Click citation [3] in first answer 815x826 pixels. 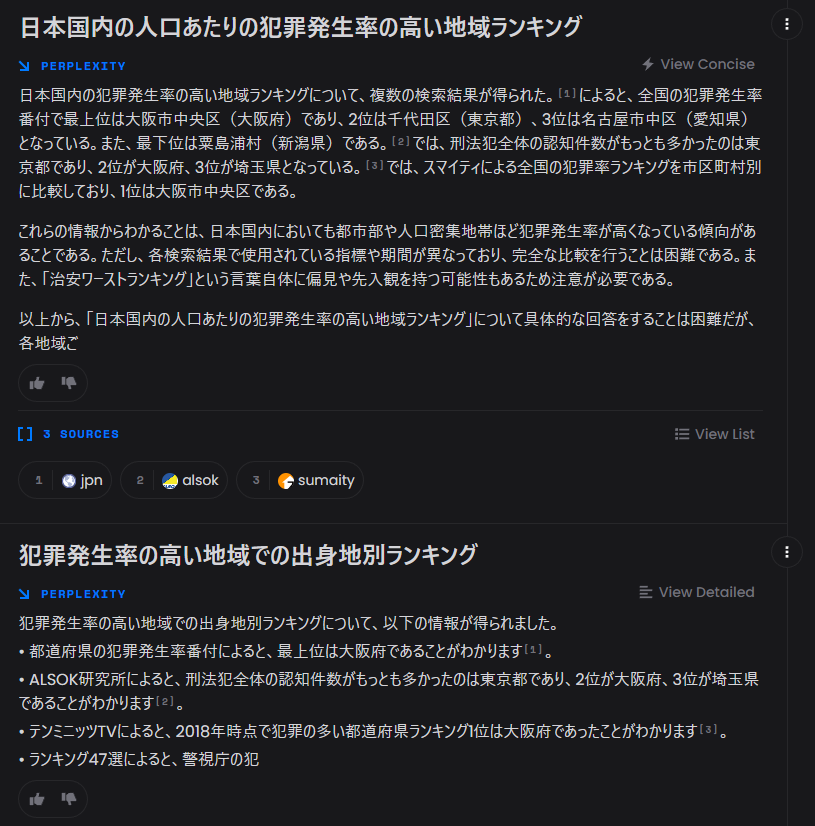tap(375, 164)
